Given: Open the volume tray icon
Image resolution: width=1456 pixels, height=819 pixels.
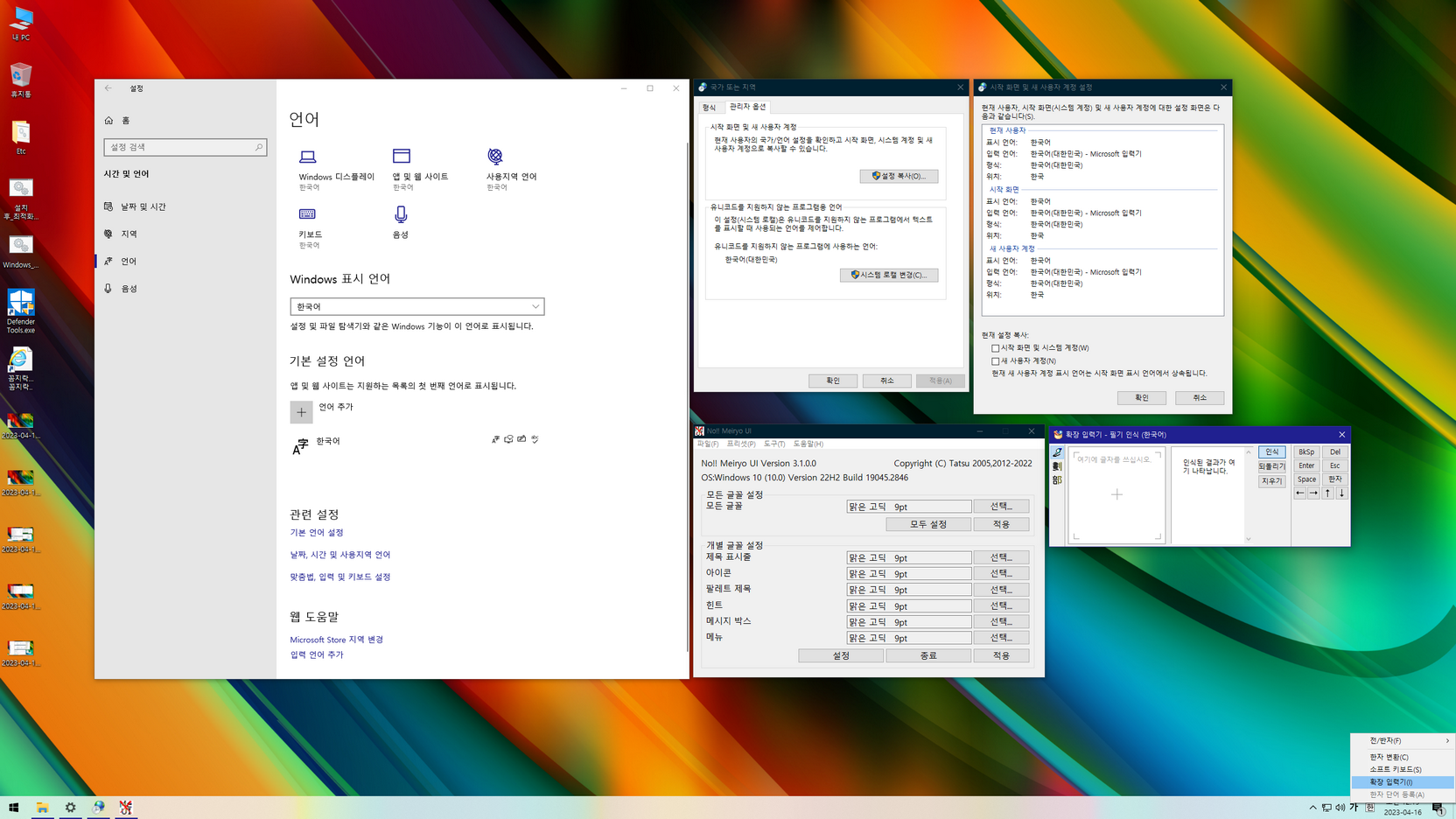Looking at the screenshot, I should (x=1340, y=807).
